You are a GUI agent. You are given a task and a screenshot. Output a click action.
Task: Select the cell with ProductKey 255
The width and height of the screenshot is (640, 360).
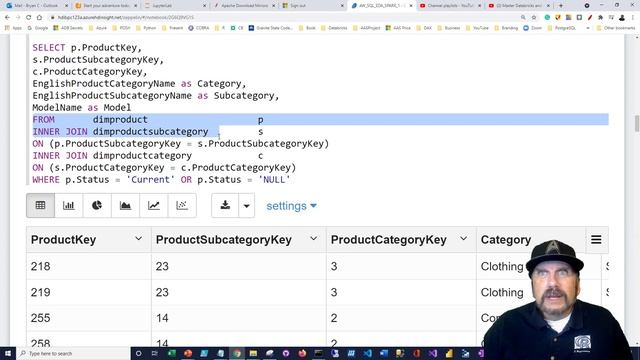coord(89,318)
